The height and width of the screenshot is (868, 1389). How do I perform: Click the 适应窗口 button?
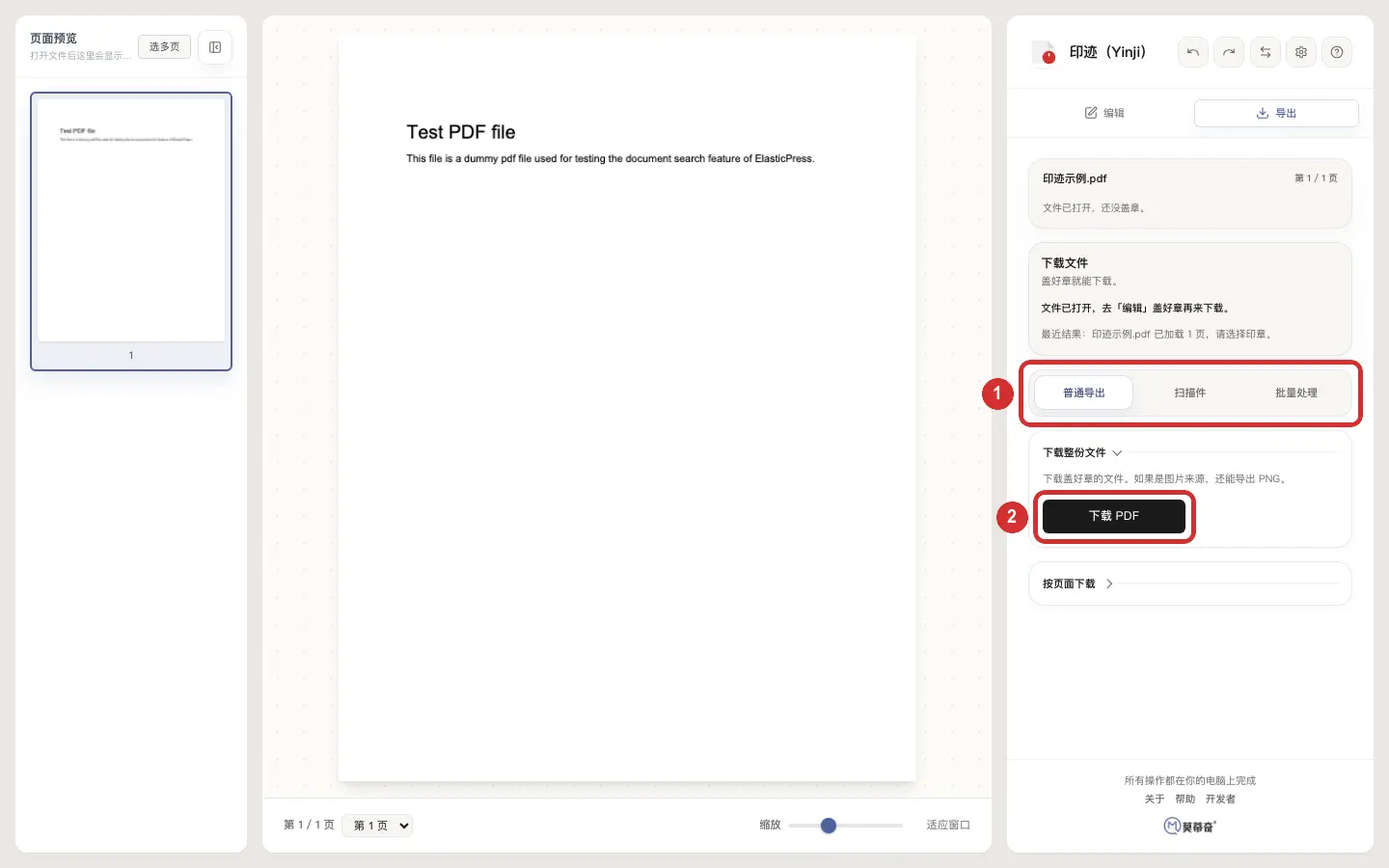pos(948,825)
